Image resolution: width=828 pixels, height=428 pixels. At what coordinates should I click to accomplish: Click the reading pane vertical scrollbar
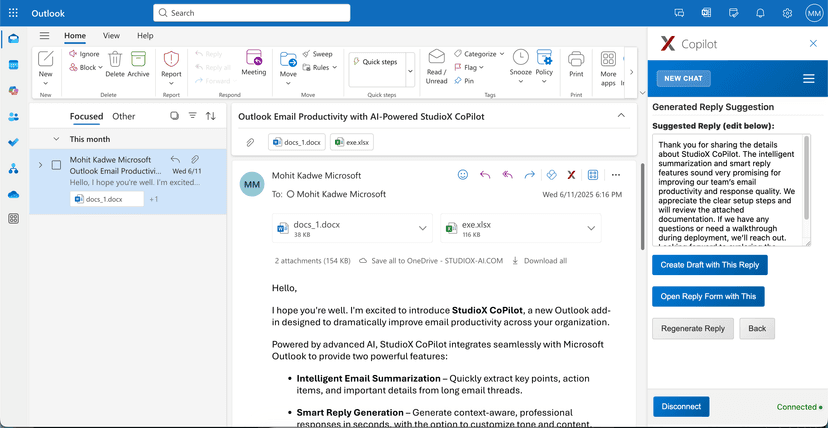point(642,206)
